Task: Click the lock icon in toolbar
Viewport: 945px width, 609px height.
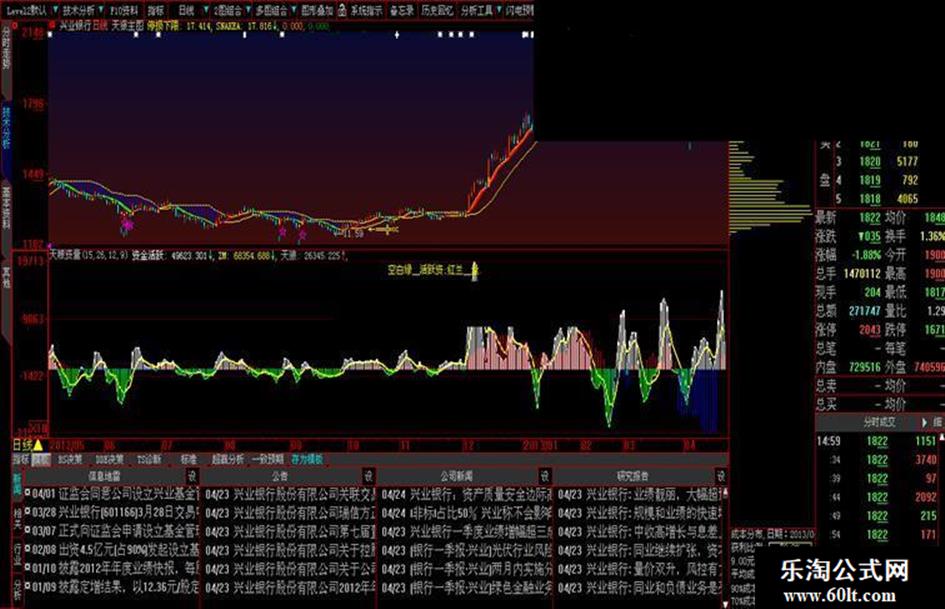Action: tap(342, 10)
